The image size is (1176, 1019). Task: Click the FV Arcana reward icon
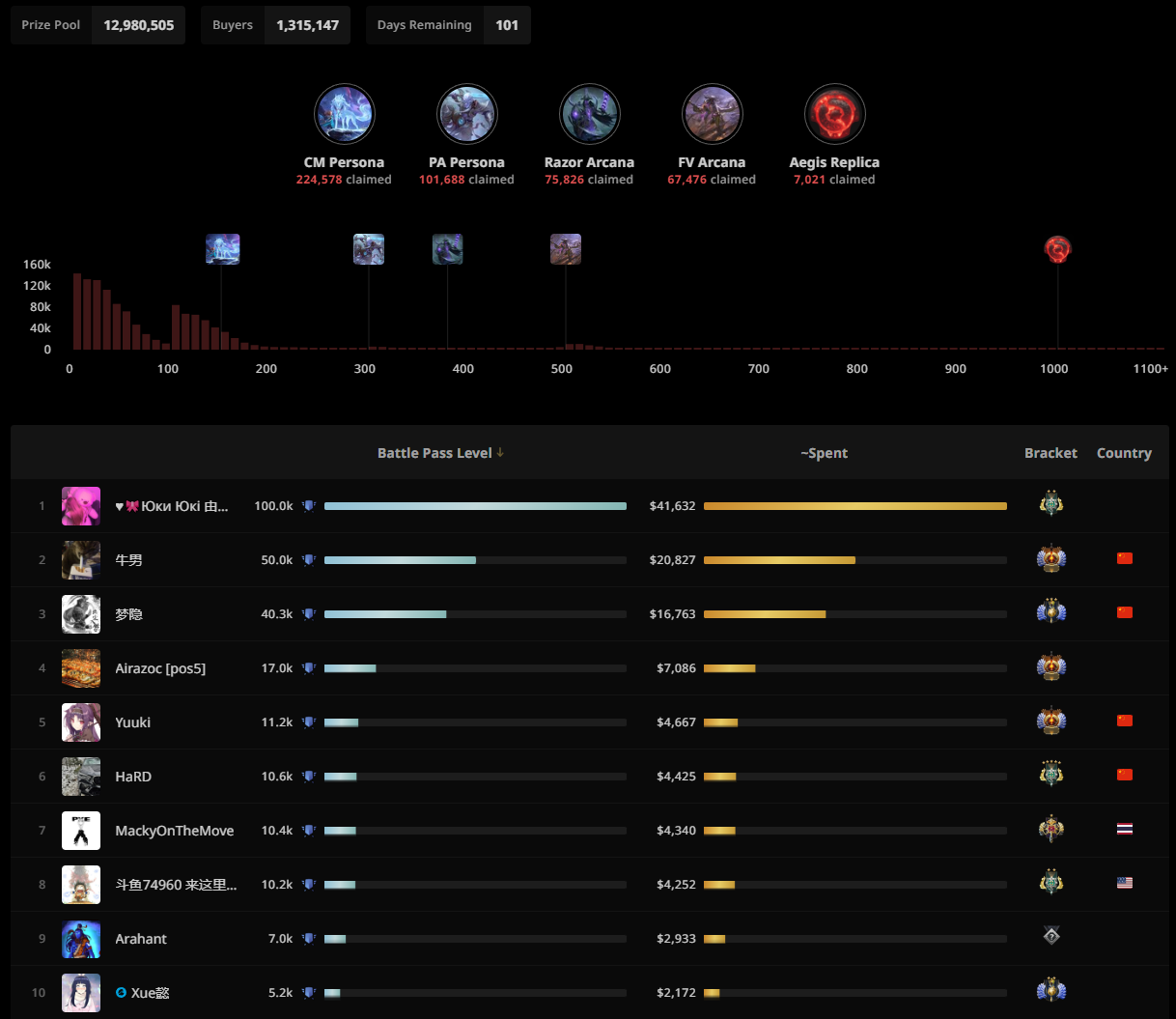click(x=712, y=114)
